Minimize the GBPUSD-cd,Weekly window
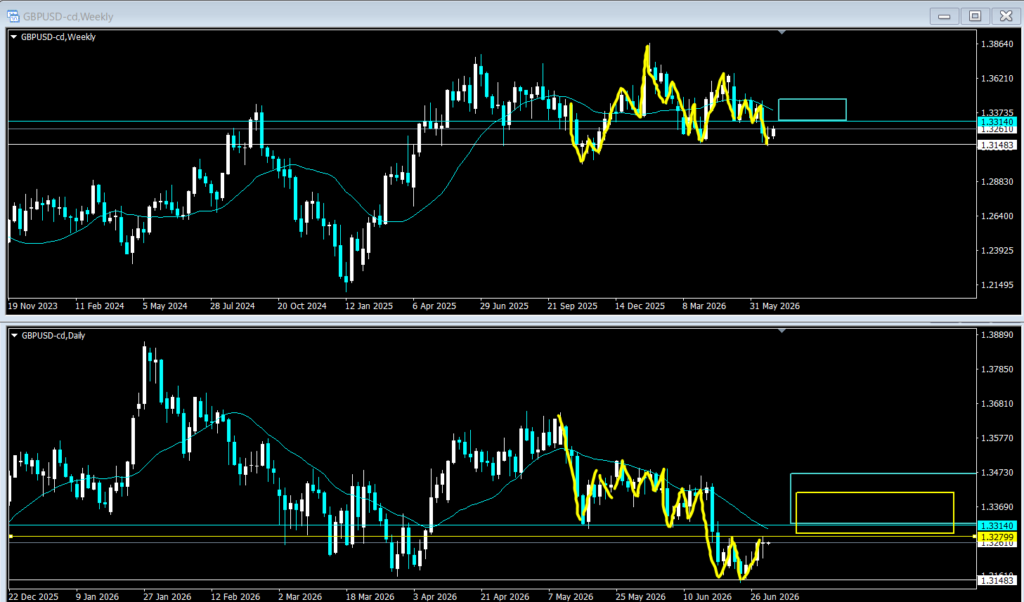This screenshot has height=602, width=1024. (944, 16)
